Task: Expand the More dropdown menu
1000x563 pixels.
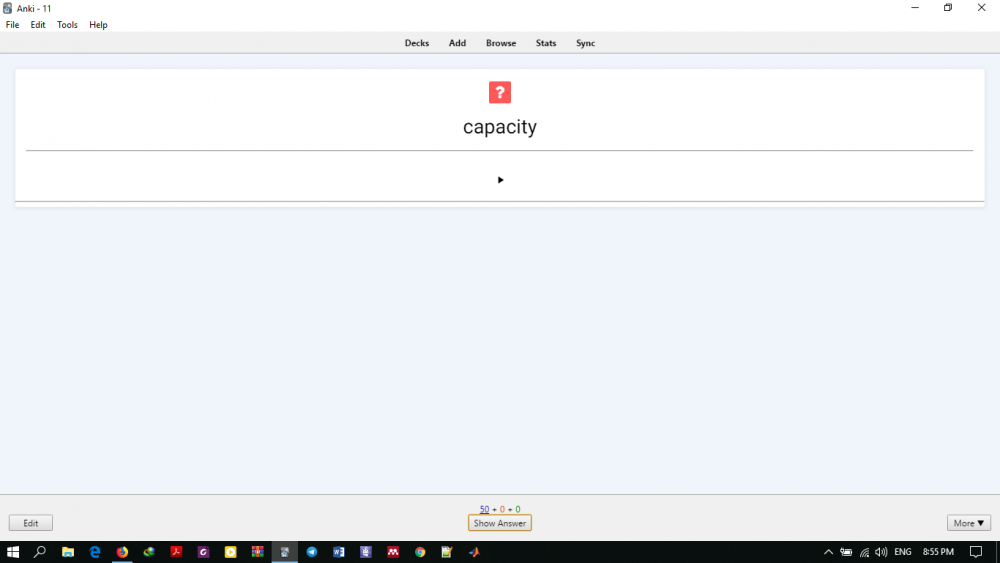Action: point(968,523)
